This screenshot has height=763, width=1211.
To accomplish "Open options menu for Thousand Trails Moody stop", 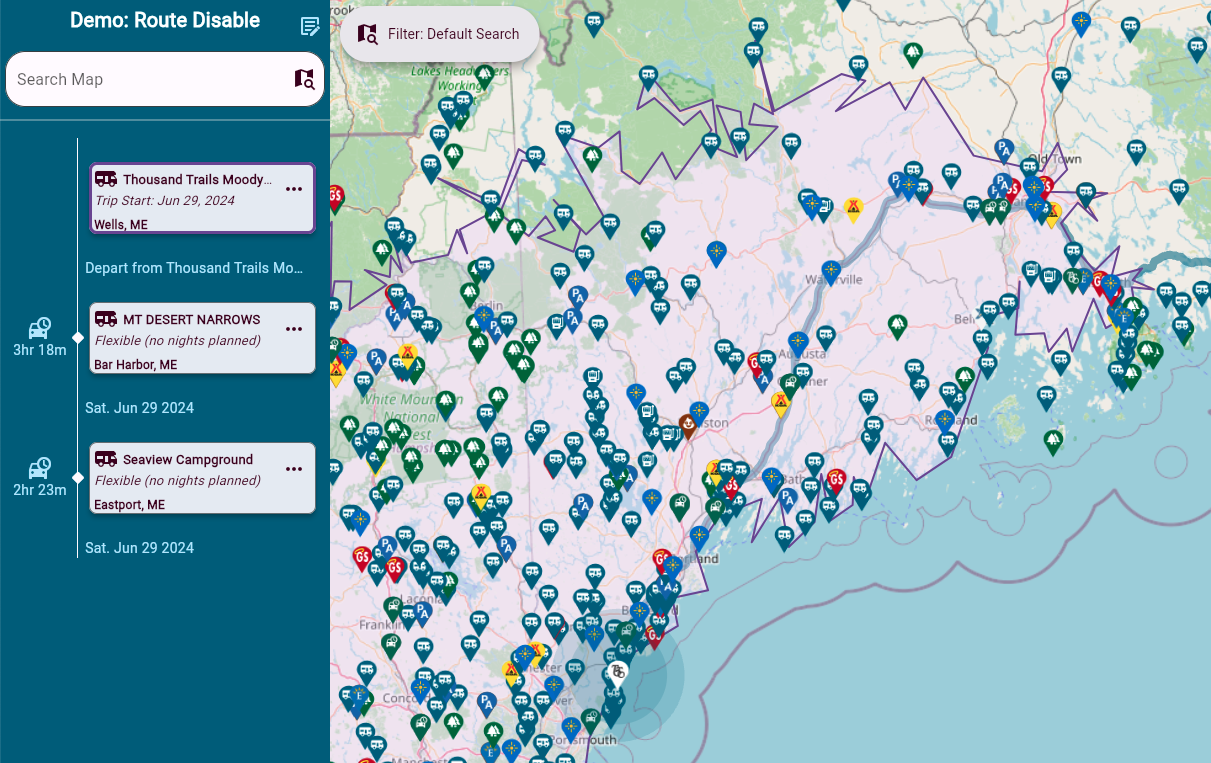I will click(294, 189).
